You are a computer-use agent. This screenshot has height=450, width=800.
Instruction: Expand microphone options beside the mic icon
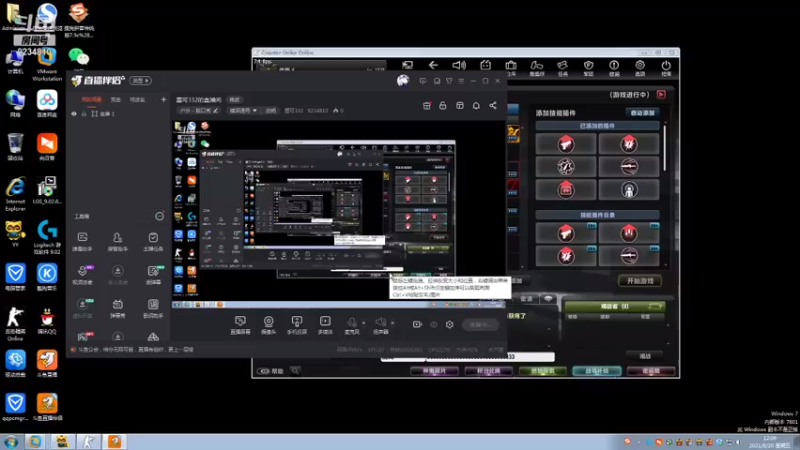click(x=363, y=322)
